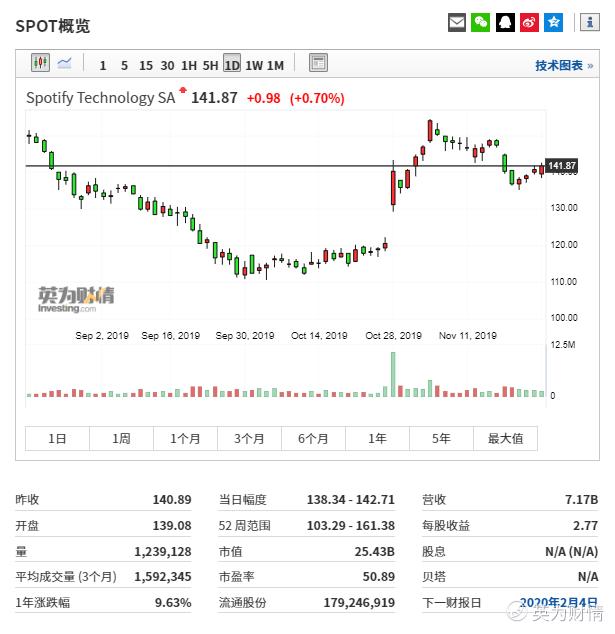The height and width of the screenshot is (634, 615).
Task: Select the 1 minute interval
Action: point(103,66)
